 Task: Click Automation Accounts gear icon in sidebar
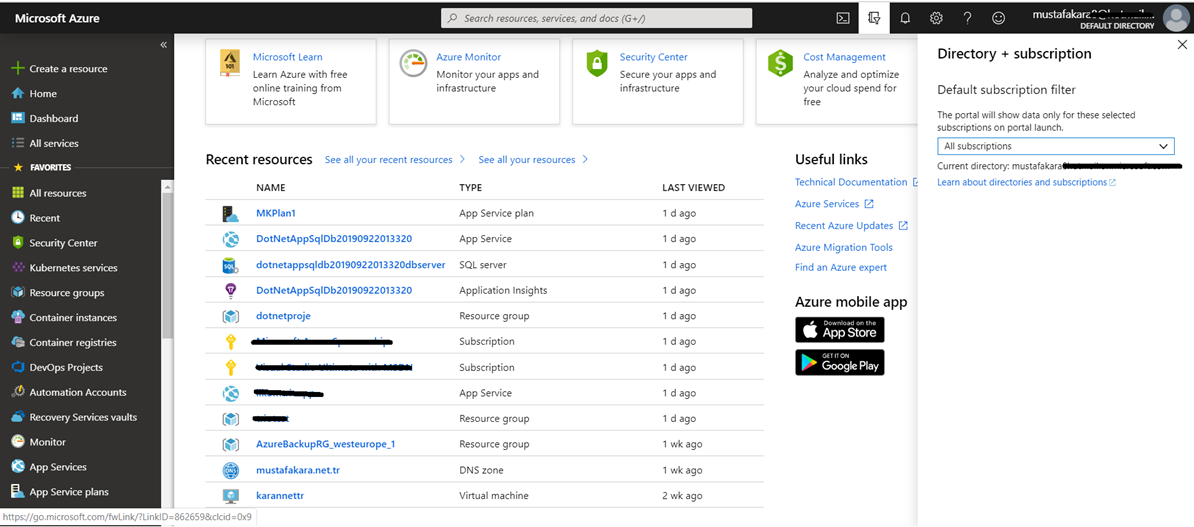coord(18,392)
